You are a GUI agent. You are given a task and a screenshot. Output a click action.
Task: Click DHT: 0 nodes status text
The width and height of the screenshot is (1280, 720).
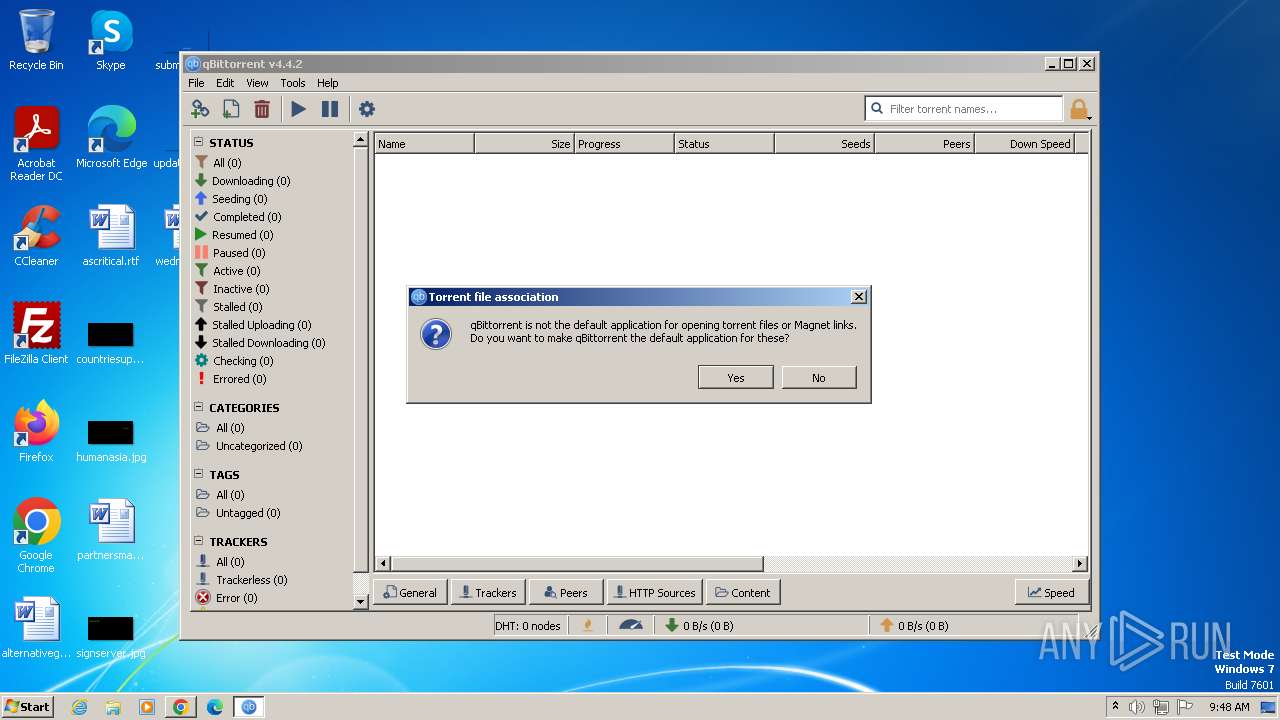(528, 626)
